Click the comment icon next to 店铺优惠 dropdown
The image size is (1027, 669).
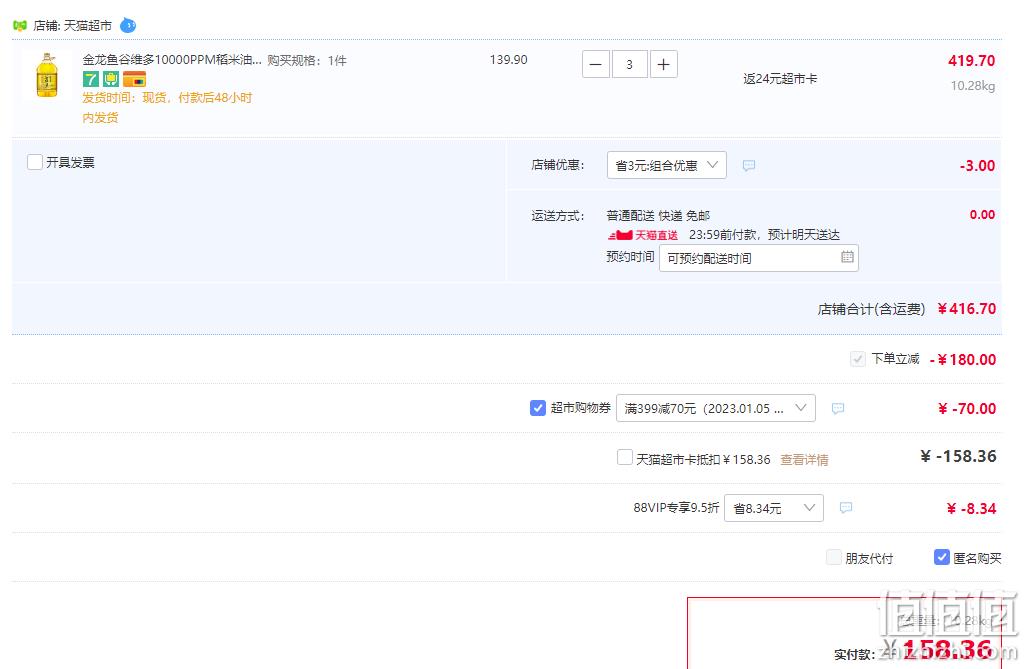[x=749, y=165]
